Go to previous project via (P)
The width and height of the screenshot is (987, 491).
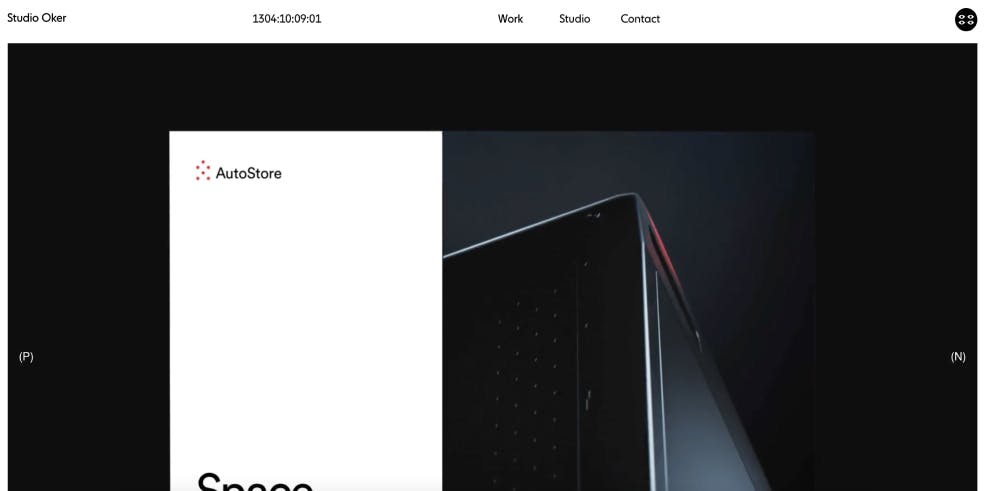[x=26, y=356]
